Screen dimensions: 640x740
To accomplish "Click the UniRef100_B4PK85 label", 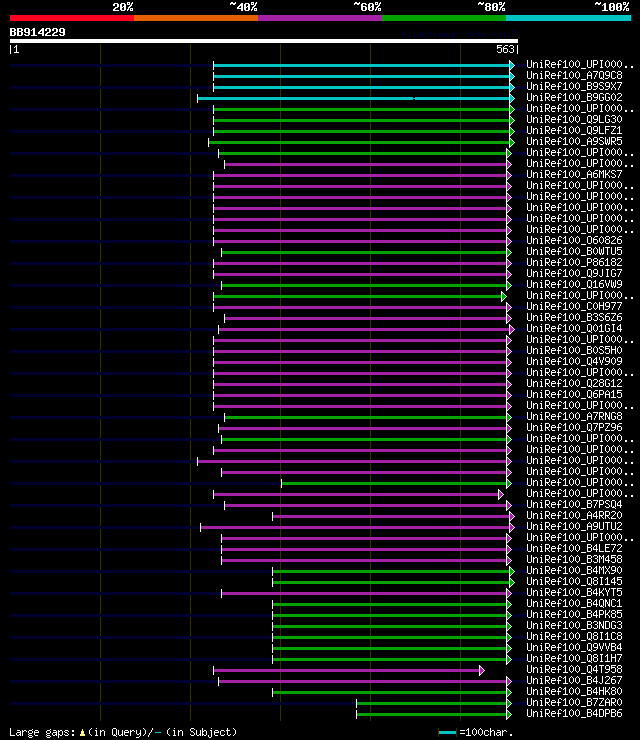I will [x=574, y=614].
